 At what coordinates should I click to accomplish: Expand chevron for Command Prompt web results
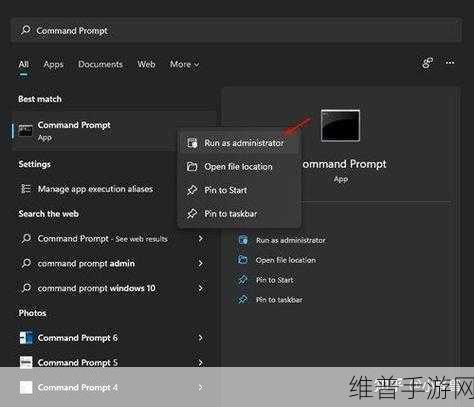[x=200, y=239]
